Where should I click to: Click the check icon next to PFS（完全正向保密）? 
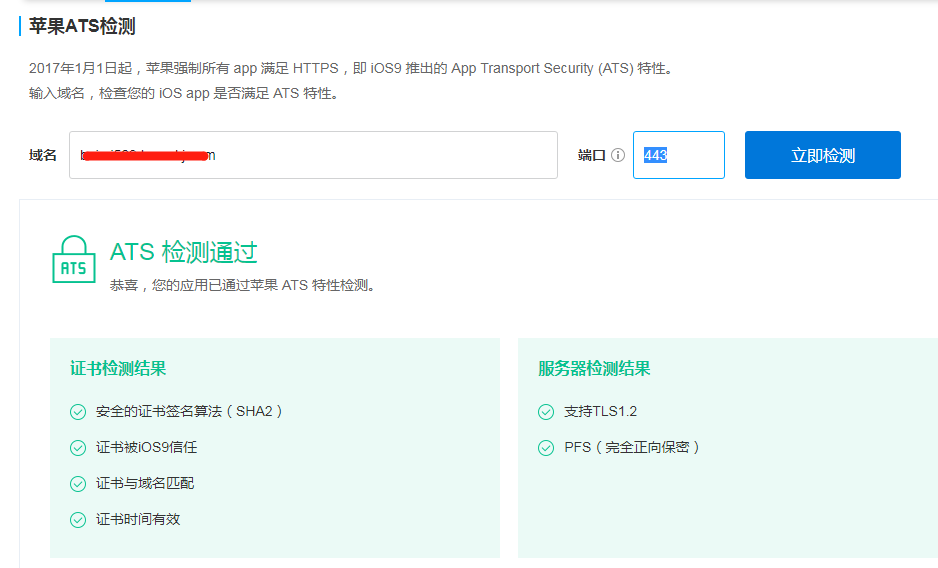click(x=546, y=448)
